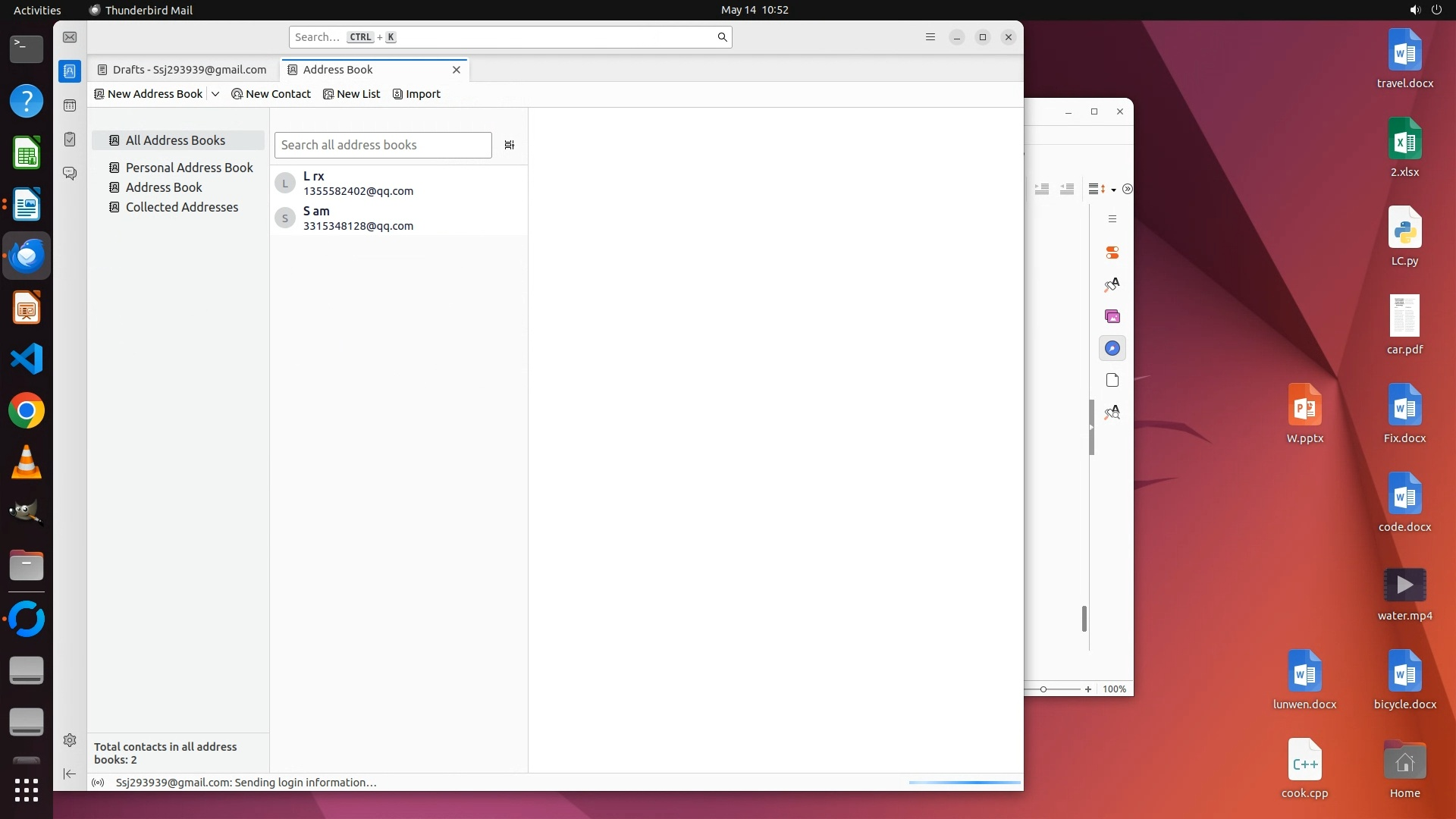Switch to the Drafts tab
The height and width of the screenshot is (819, 1456).
pyautogui.click(x=182, y=70)
